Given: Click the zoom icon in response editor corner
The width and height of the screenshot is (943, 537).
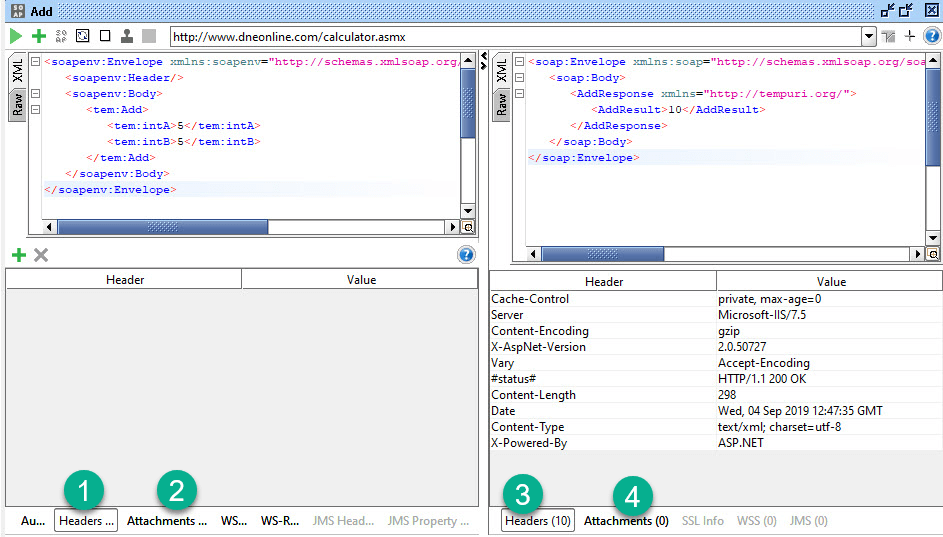Looking at the screenshot, I should tap(932, 255).
